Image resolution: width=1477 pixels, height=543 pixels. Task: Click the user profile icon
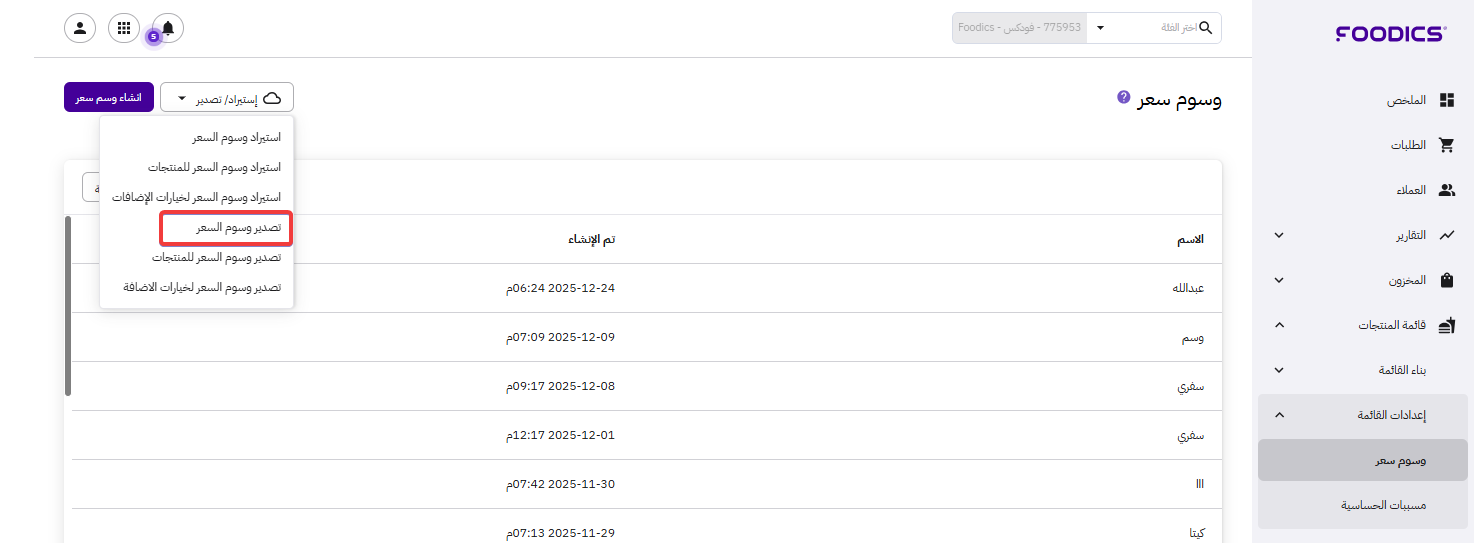[80, 28]
